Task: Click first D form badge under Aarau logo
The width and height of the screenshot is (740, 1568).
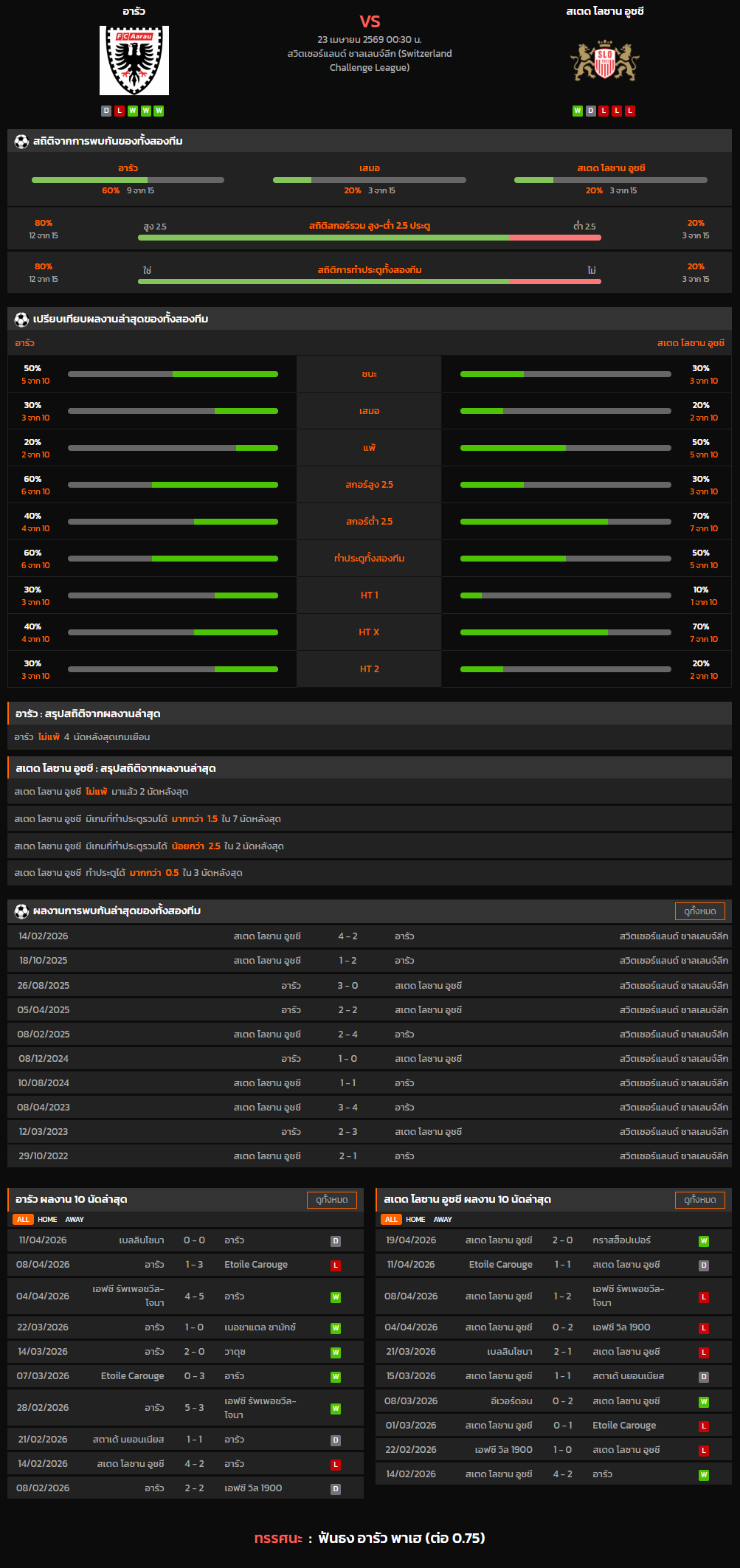Action: tap(106, 111)
